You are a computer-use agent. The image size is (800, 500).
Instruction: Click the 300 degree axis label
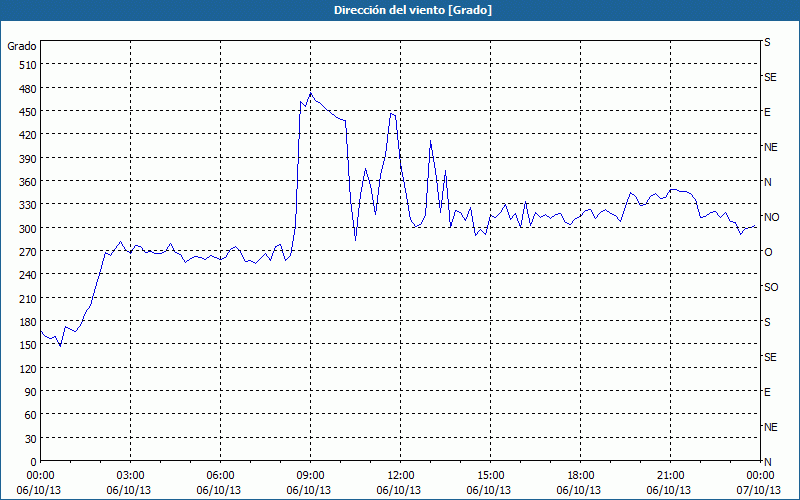point(28,229)
